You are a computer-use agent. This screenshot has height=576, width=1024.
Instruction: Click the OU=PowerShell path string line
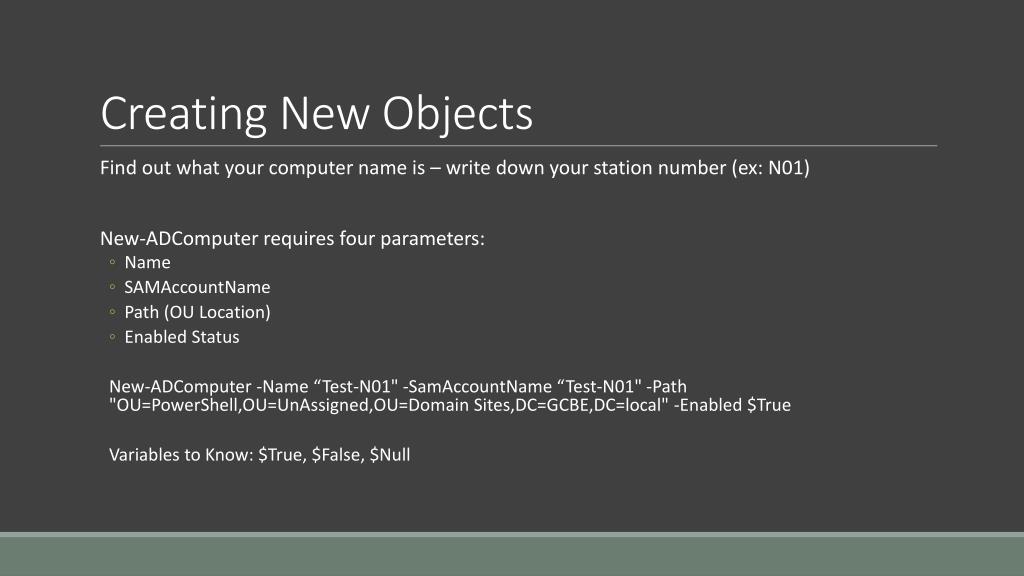coord(389,406)
